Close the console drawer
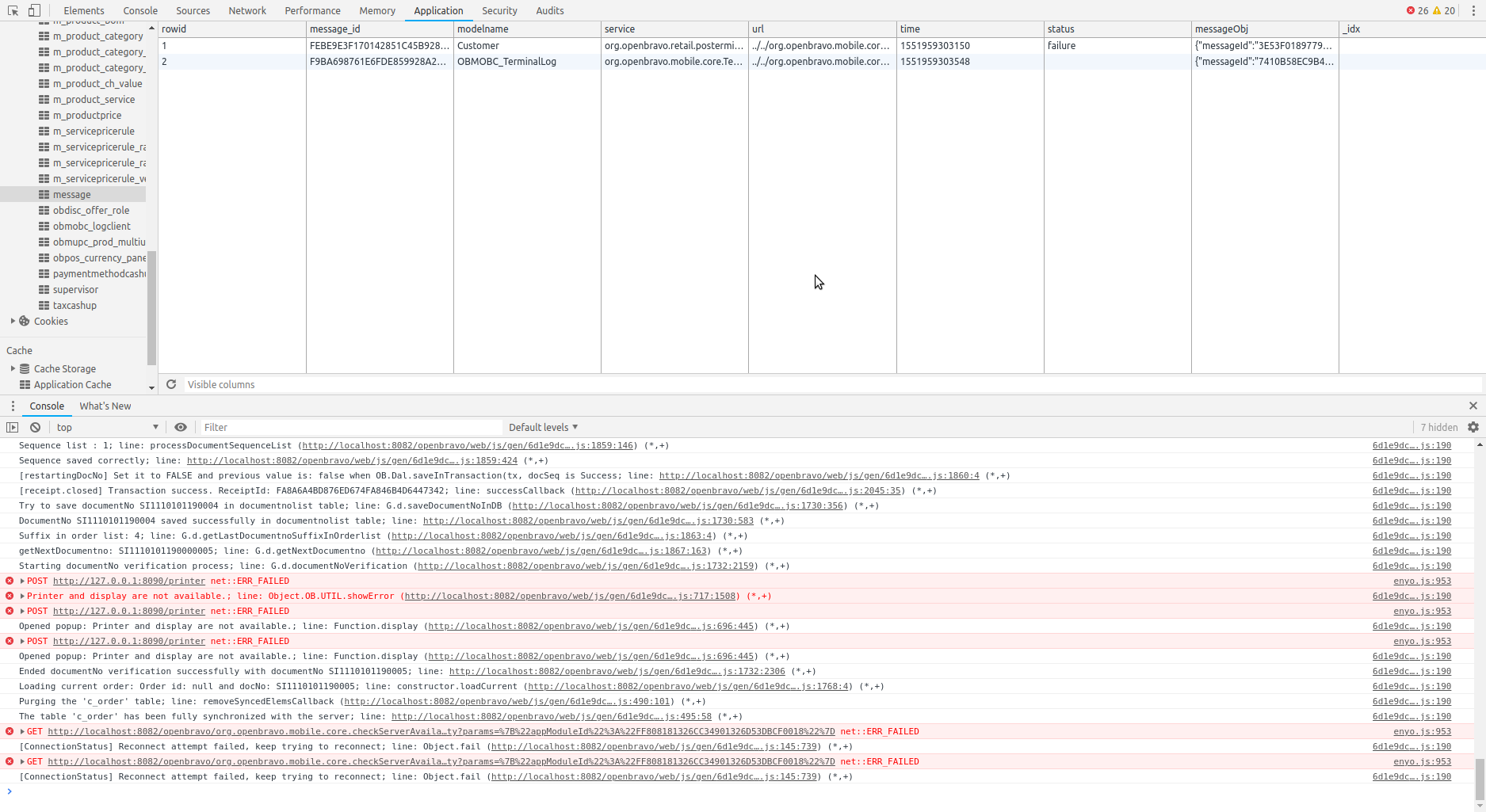The height and width of the screenshot is (812, 1486). 1473,406
